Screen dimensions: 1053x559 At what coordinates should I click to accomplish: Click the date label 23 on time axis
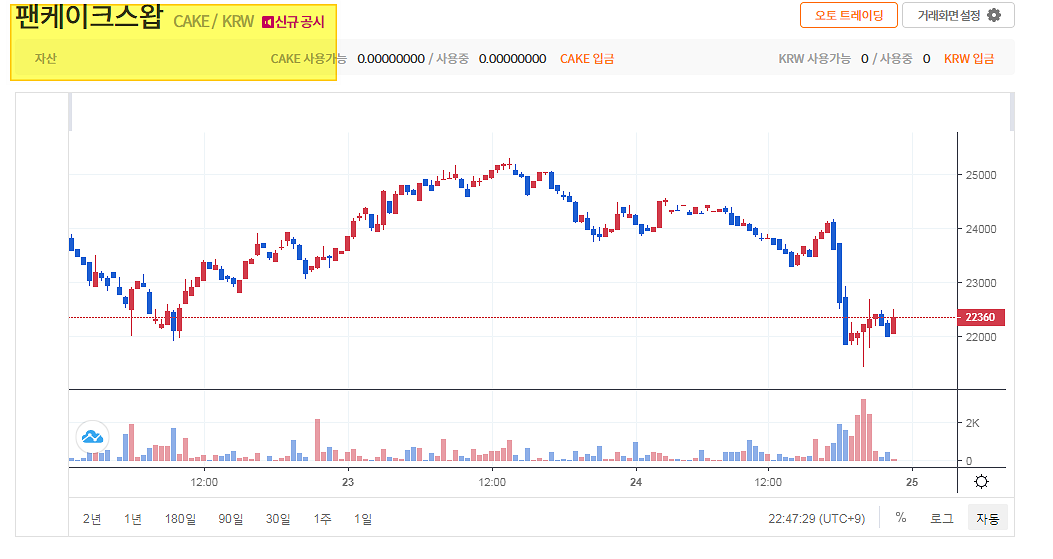tap(348, 482)
